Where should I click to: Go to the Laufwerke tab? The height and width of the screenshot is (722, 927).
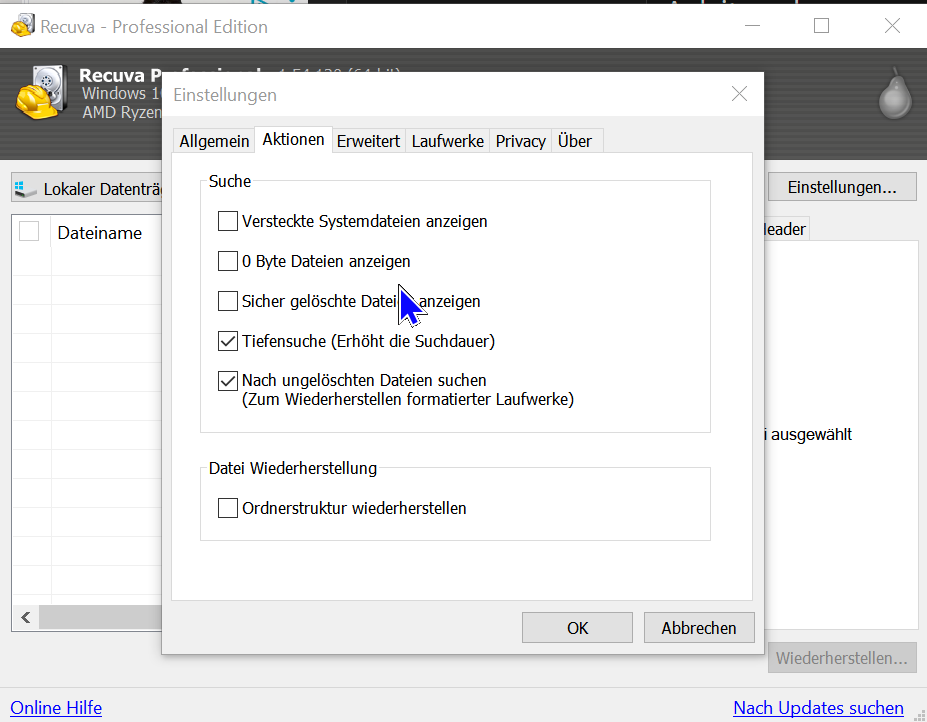click(x=448, y=141)
